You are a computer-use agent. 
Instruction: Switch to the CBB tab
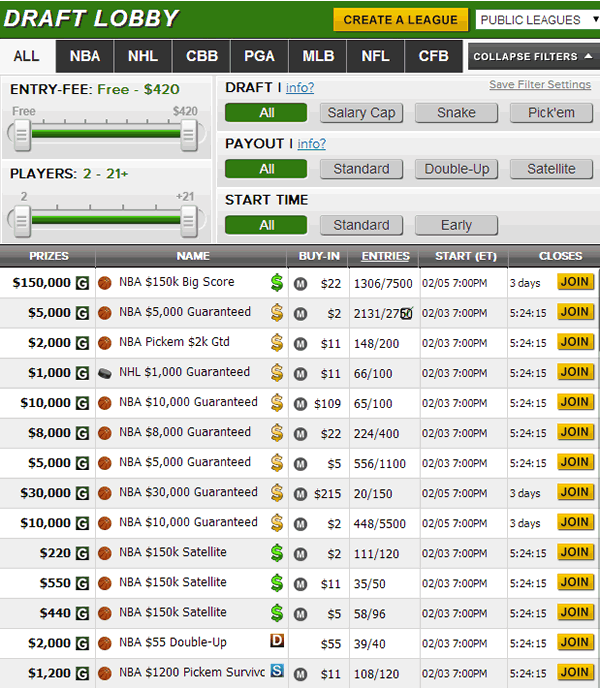(201, 56)
